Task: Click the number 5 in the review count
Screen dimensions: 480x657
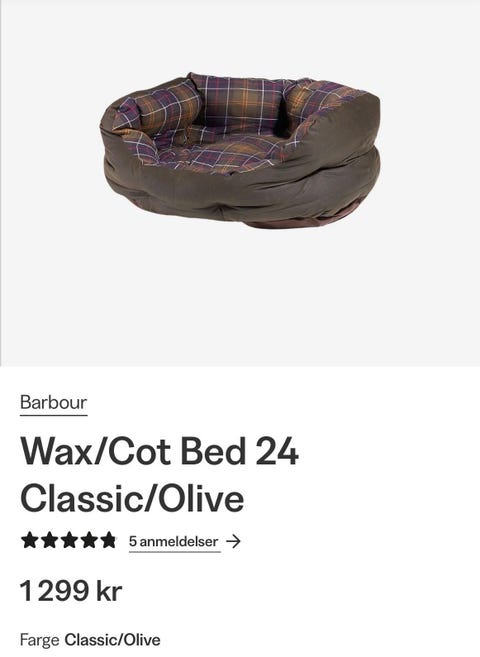Action: tap(133, 541)
